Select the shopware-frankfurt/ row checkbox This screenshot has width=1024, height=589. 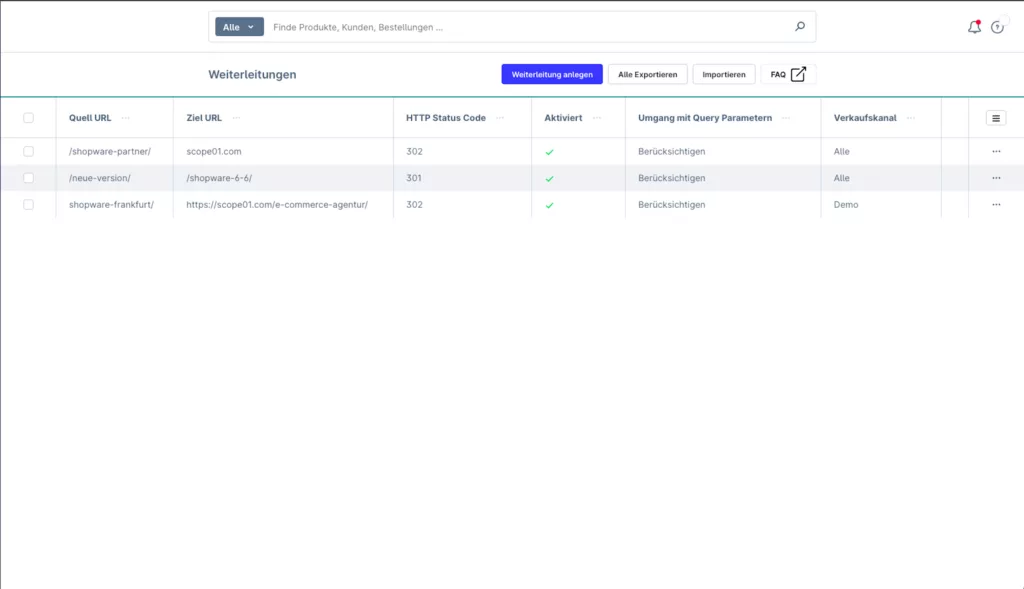tap(28, 205)
